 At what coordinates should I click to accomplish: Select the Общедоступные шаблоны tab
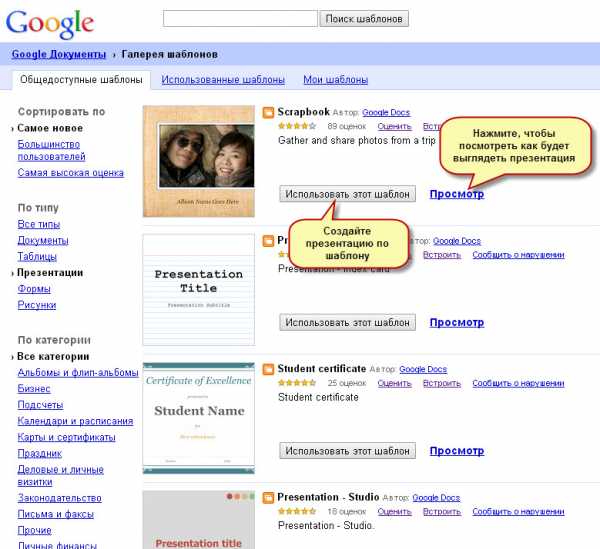(x=81, y=80)
